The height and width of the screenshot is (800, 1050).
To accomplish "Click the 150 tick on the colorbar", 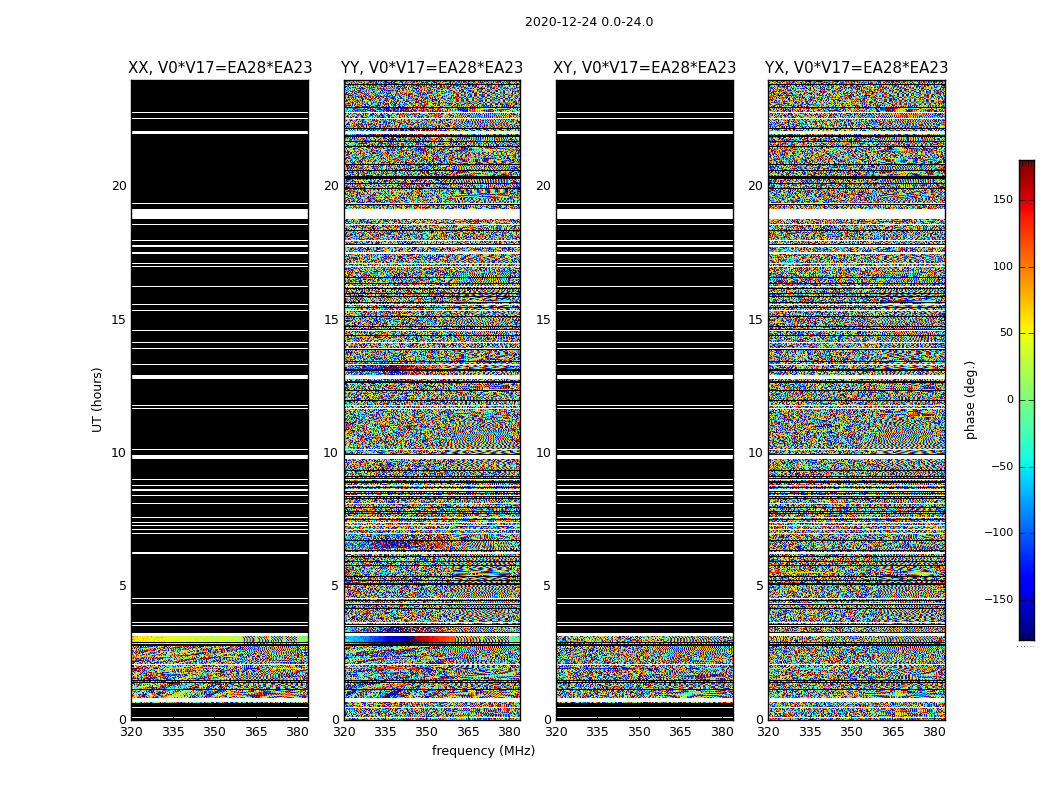I will point(1003,199).
